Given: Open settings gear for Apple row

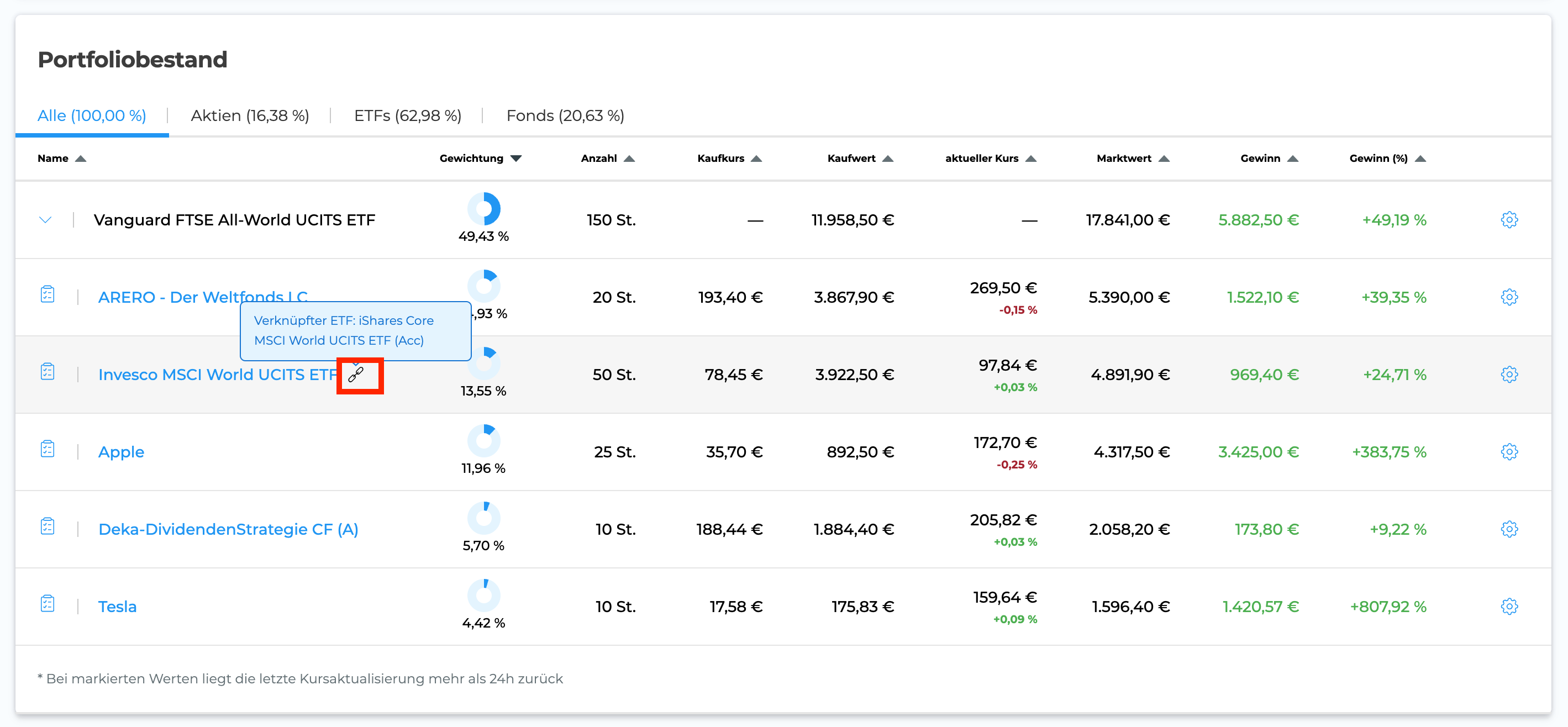Looking at the screenshot, I should (x=1509, y=451).
